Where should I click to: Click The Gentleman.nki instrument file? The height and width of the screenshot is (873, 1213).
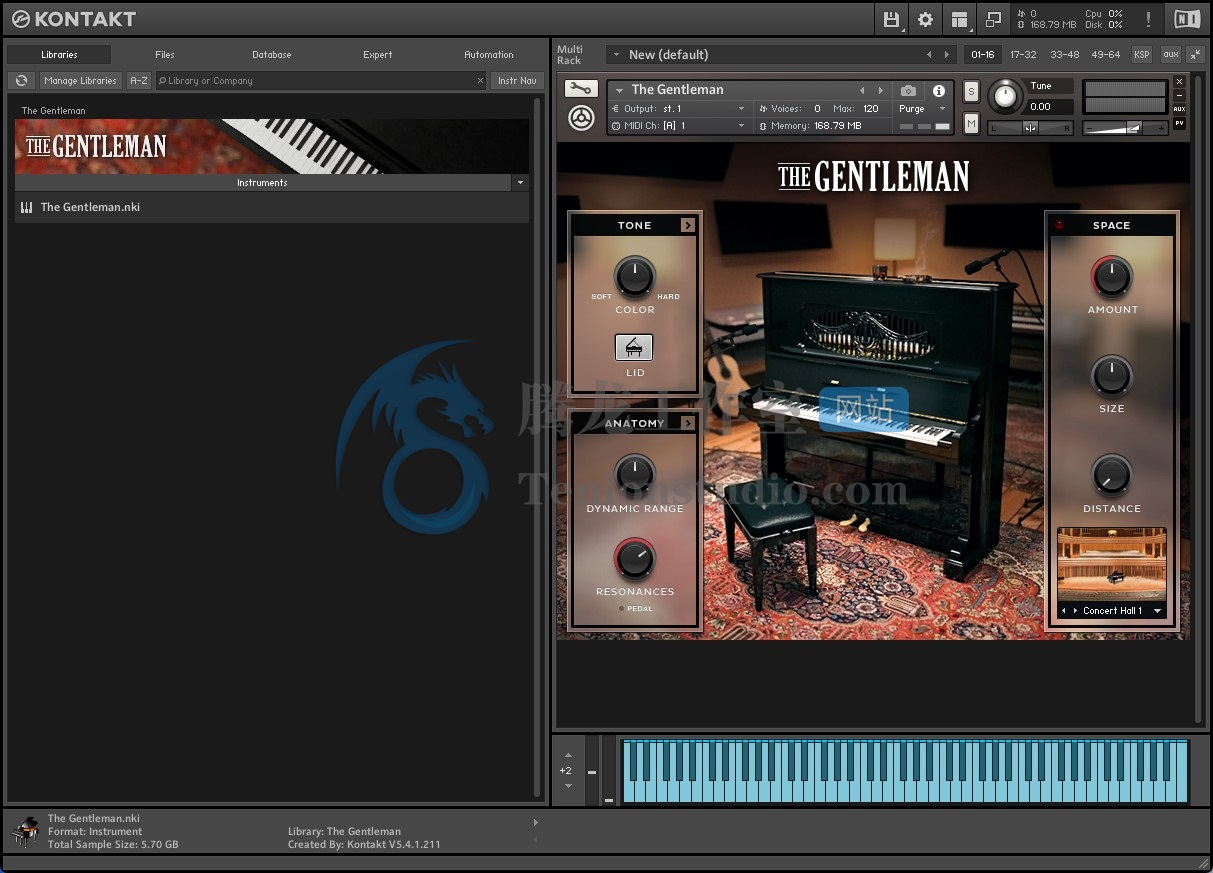pyautogui.click(x=272, y=207)
